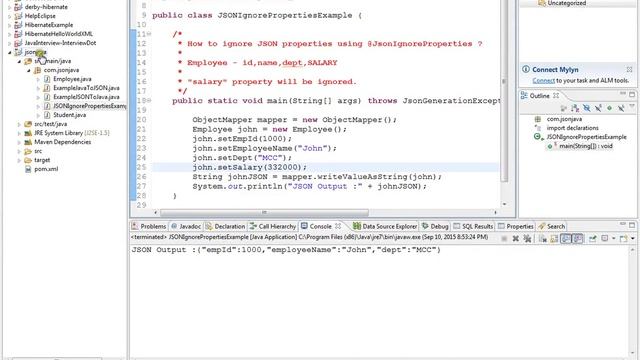The image size is (640, 360).
Task: Click the editor vertical scrollbar thumb
Action: click(504, 91)
